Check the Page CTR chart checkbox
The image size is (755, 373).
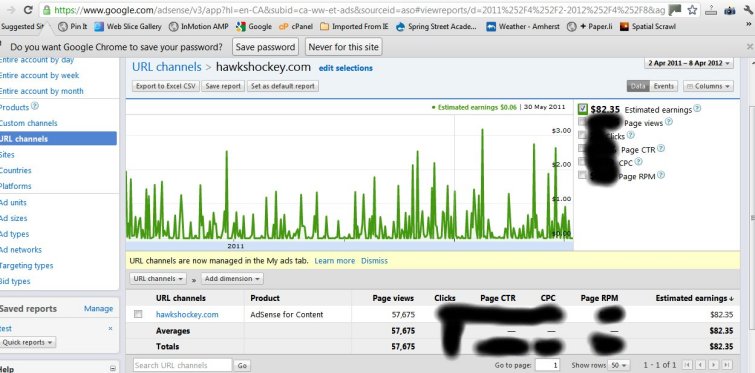click(x=583, y=149)
